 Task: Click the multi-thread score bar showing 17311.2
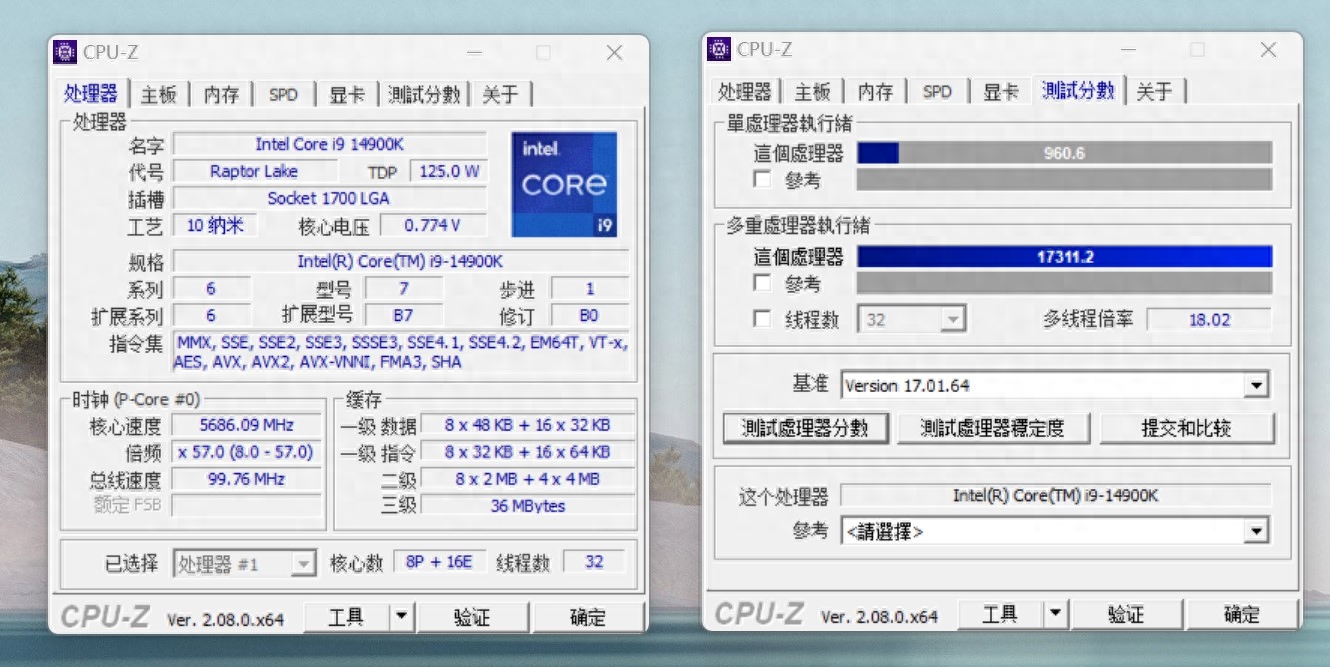(x=1064, y=257)
